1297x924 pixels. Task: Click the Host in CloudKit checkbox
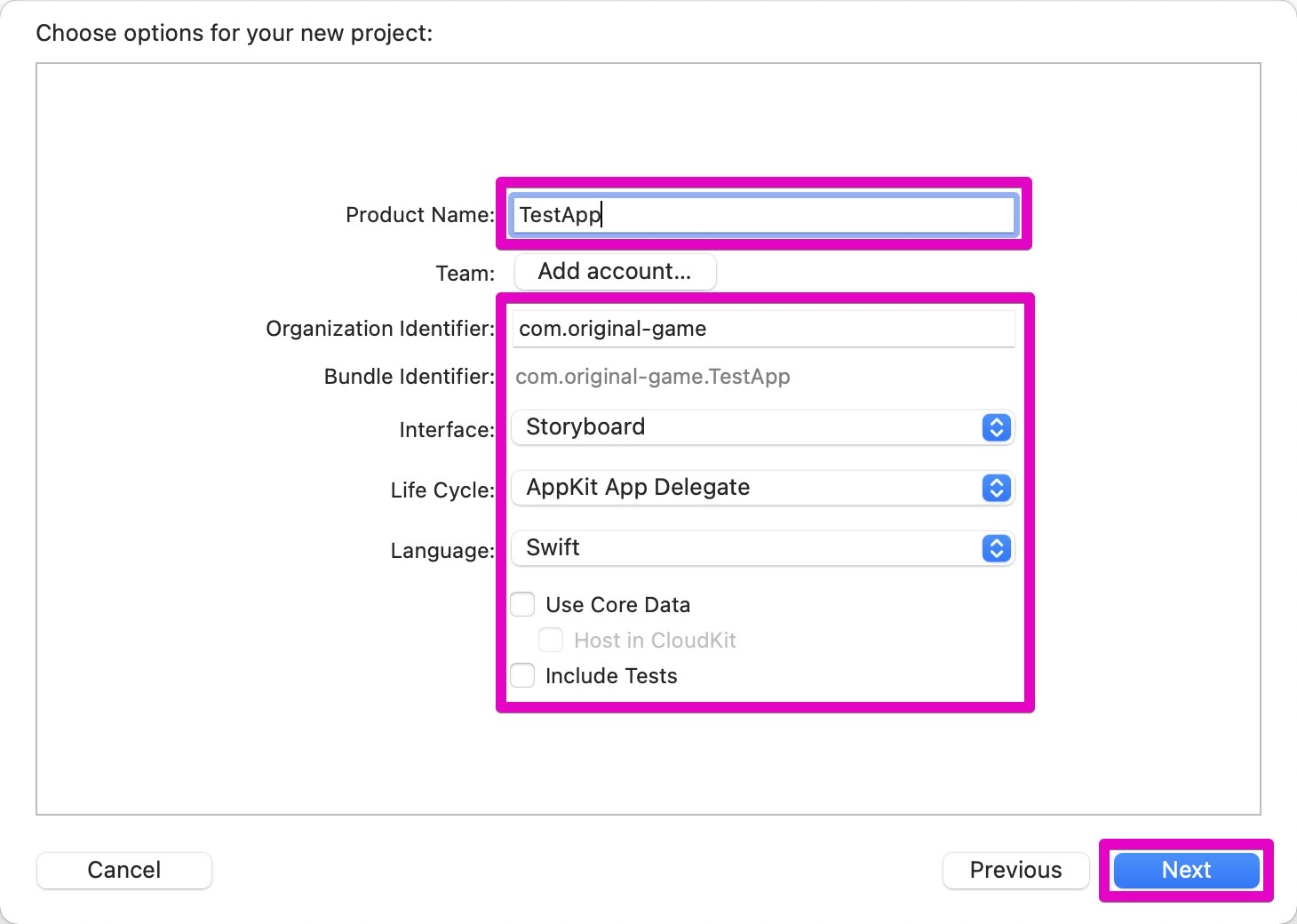551,641
